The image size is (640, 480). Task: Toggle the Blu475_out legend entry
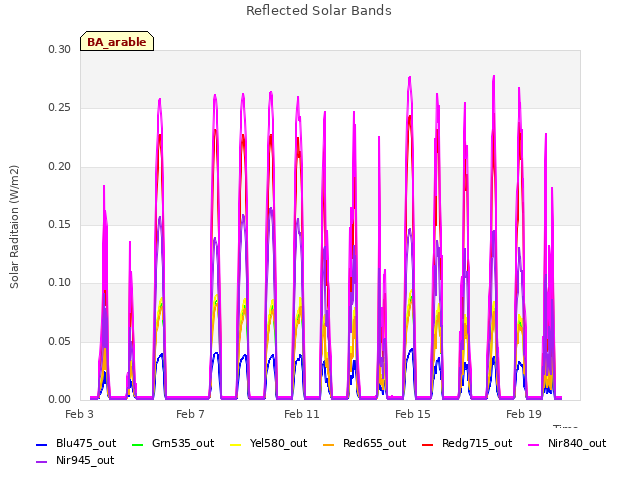pyautogui.click(x=76, y=444)
